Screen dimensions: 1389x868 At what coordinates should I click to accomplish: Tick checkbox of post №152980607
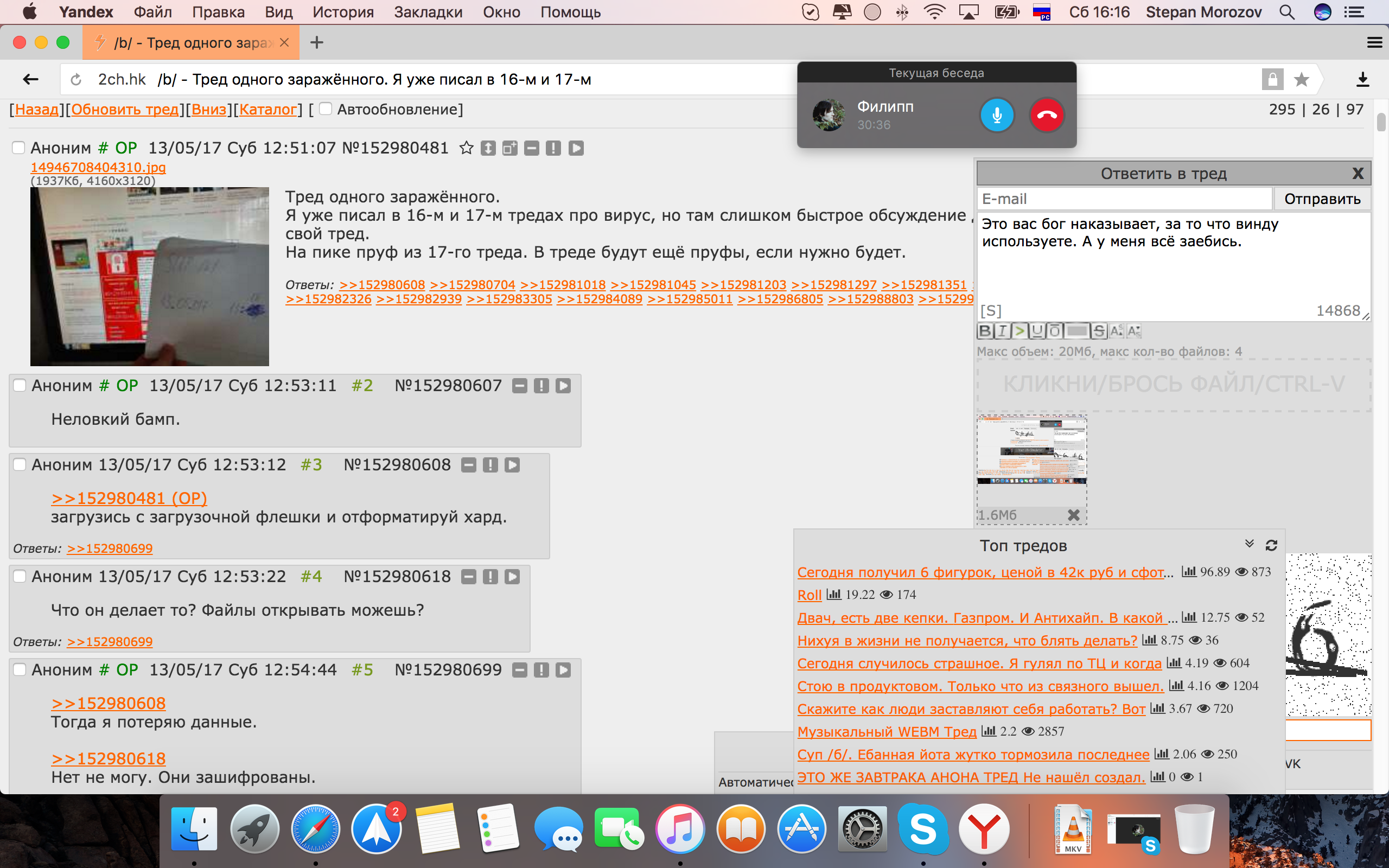pos(20,385)
